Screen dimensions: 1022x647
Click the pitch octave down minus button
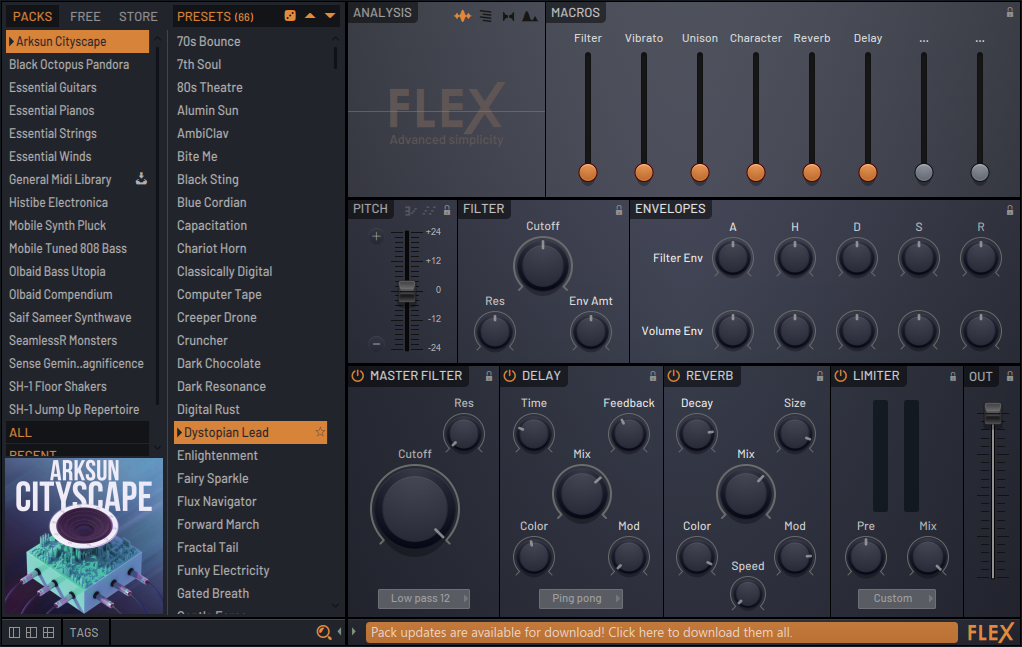coord(376,343)
